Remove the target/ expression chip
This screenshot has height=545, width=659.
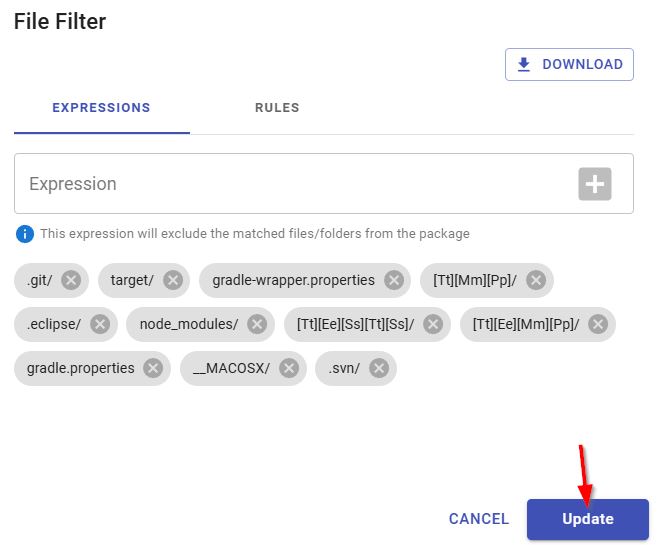(x=173, y=280)
